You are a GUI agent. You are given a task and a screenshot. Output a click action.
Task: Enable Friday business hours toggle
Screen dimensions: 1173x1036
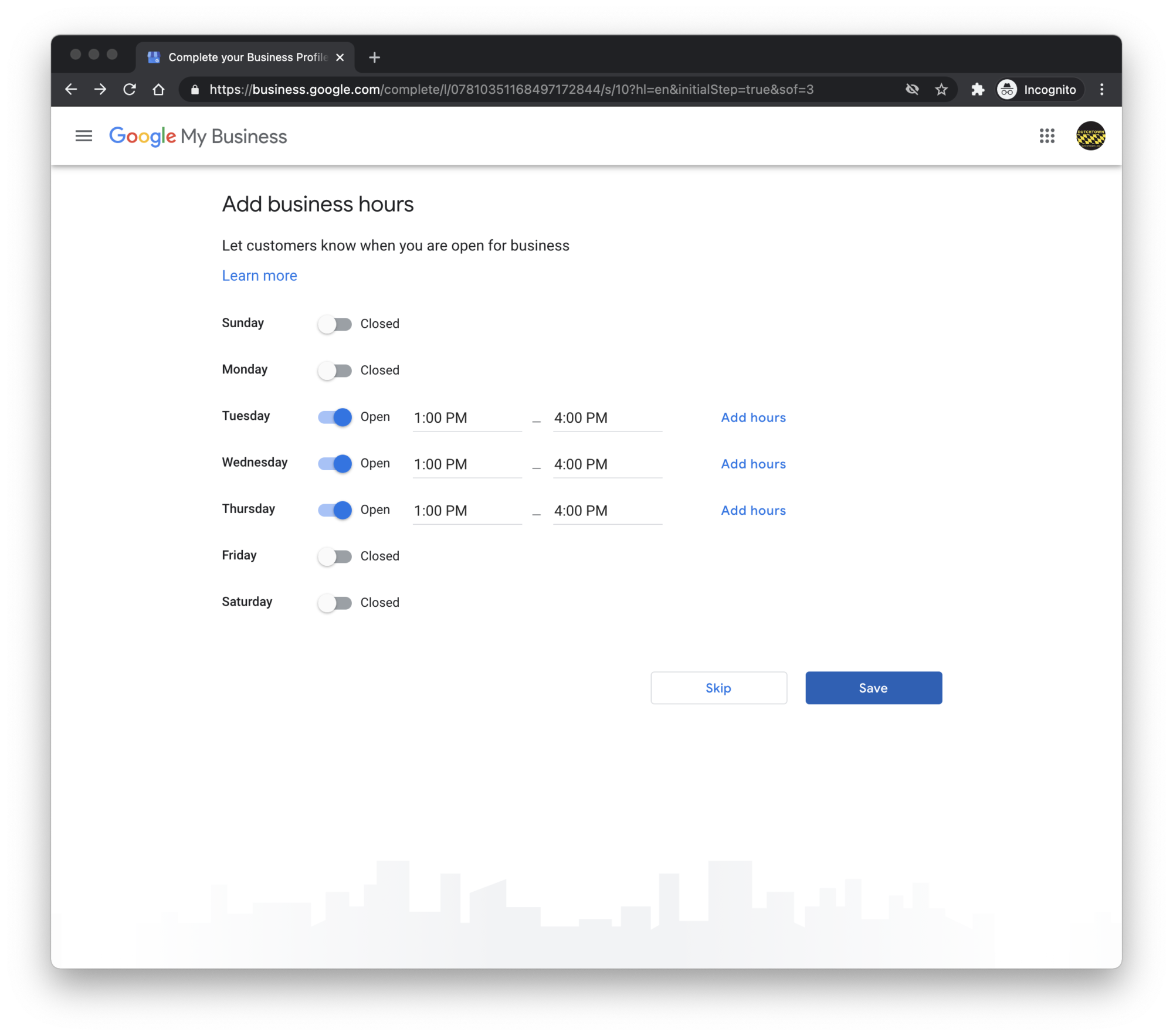coord(335,556)
